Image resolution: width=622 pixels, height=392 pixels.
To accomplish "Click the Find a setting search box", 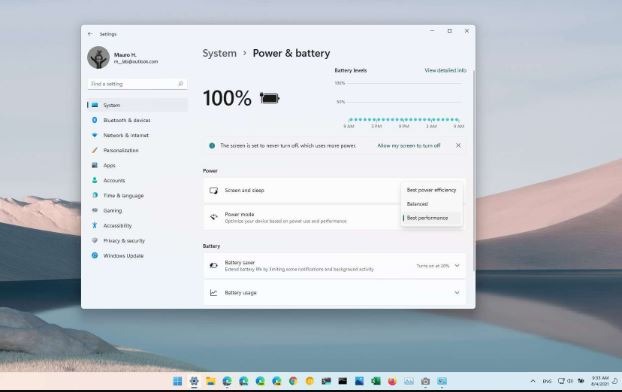I will [137, 84].
